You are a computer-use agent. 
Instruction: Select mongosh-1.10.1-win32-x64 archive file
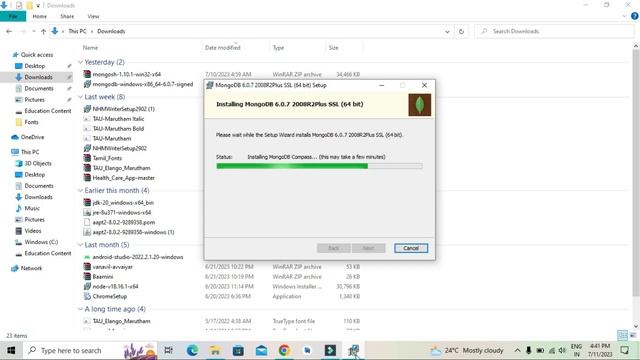tap(127, 74)
